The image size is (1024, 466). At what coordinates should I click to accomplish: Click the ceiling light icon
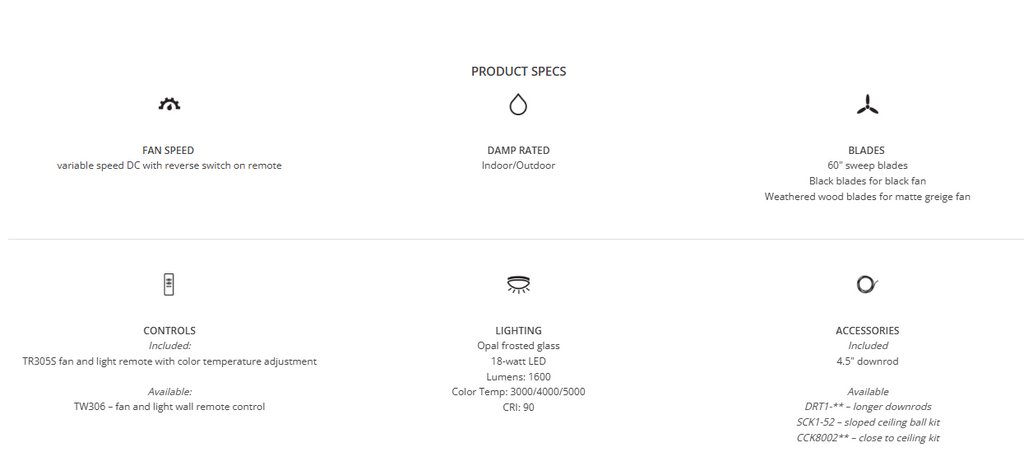(x=518, y=284)
